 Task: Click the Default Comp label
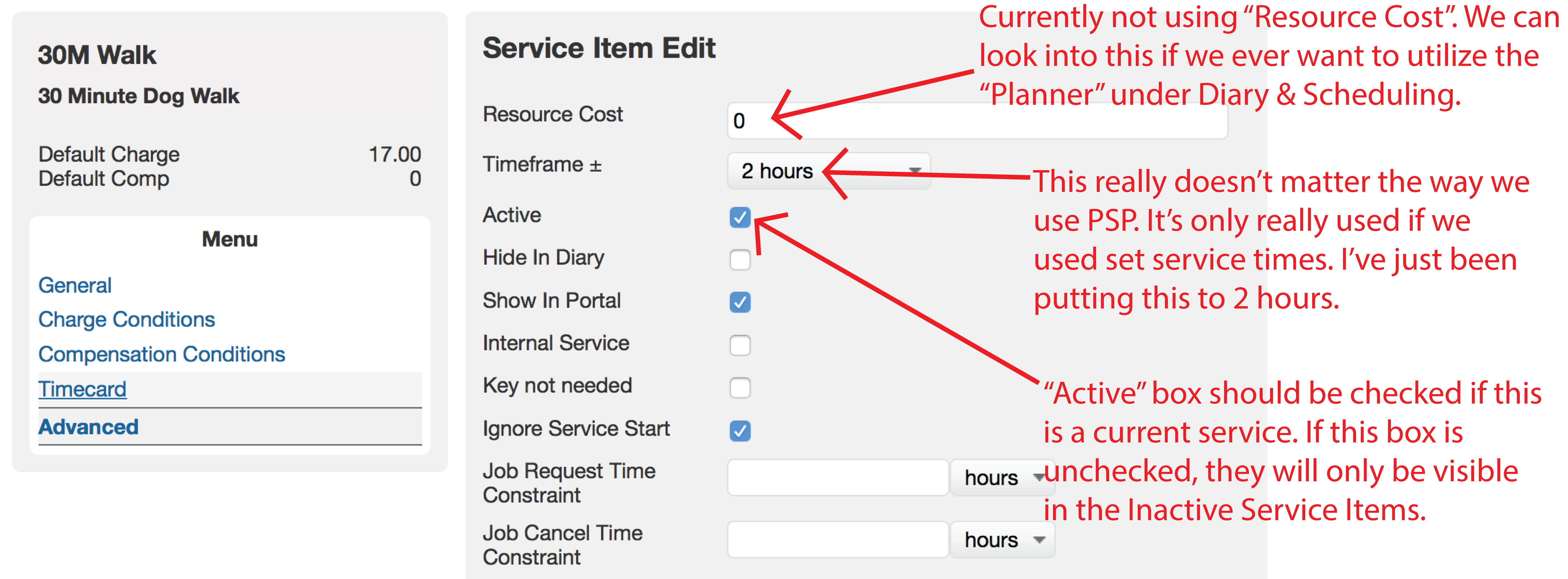104,179
